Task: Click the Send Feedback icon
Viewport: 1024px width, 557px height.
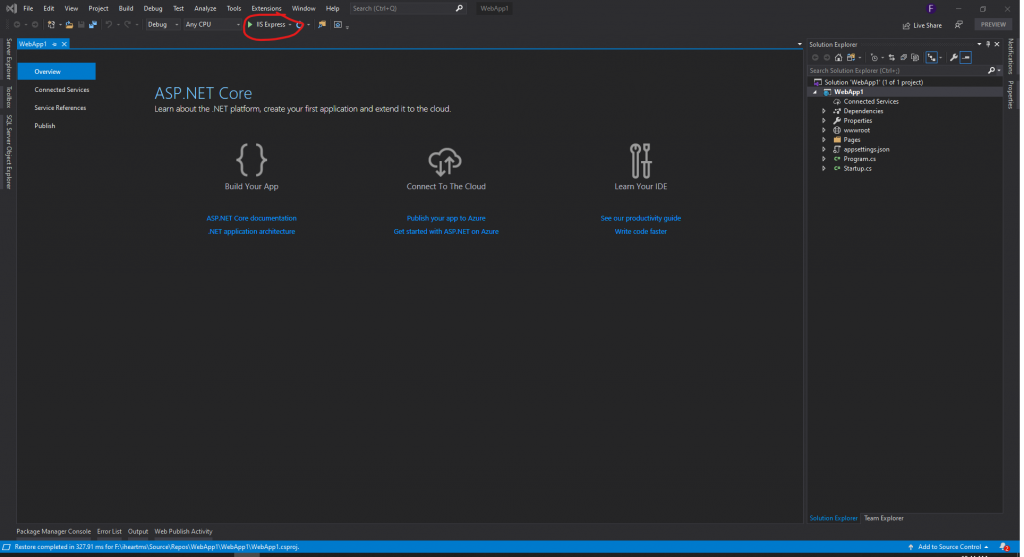Action: 959,25
